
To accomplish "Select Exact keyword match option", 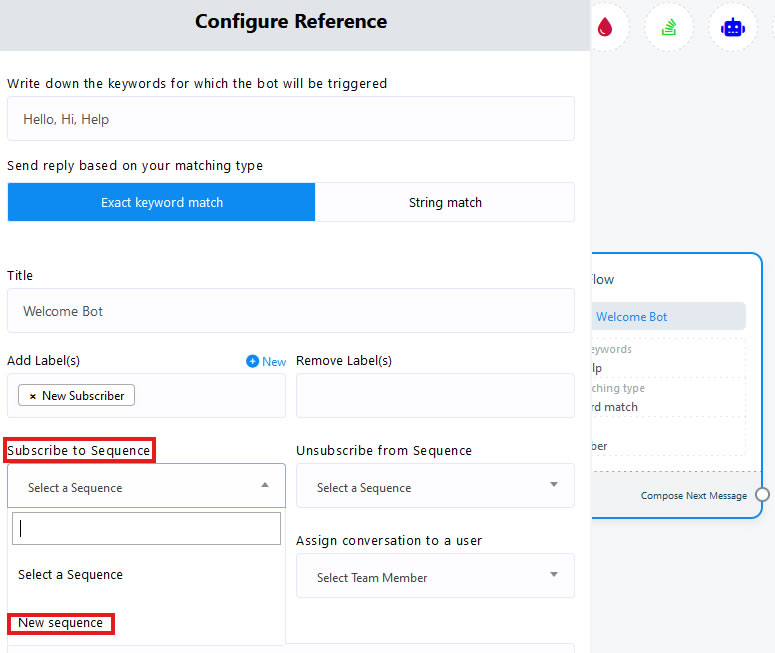I will coord(162,202).
